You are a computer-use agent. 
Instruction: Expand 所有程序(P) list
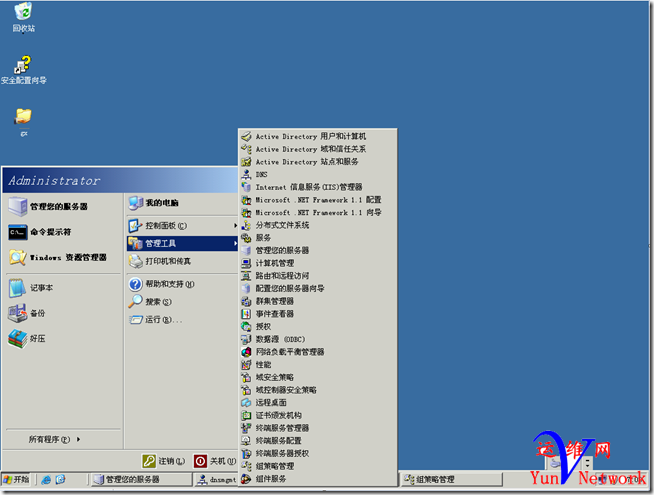click(x=54, y=439)
